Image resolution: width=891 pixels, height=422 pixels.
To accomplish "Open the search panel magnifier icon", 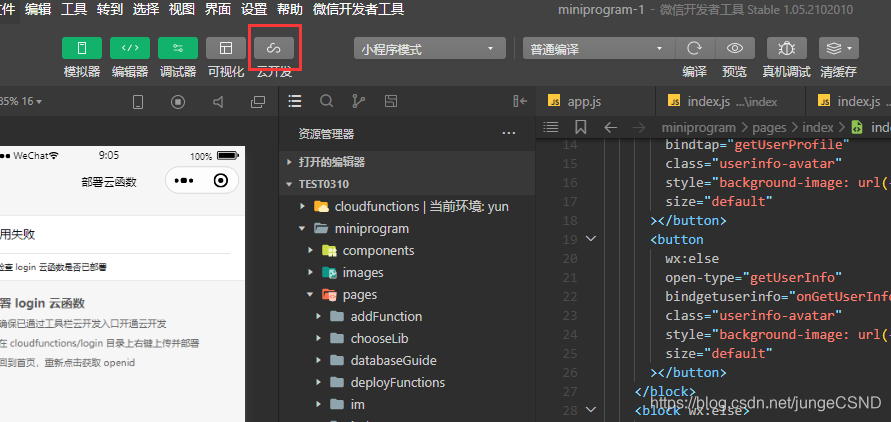I will pos(326,101).
